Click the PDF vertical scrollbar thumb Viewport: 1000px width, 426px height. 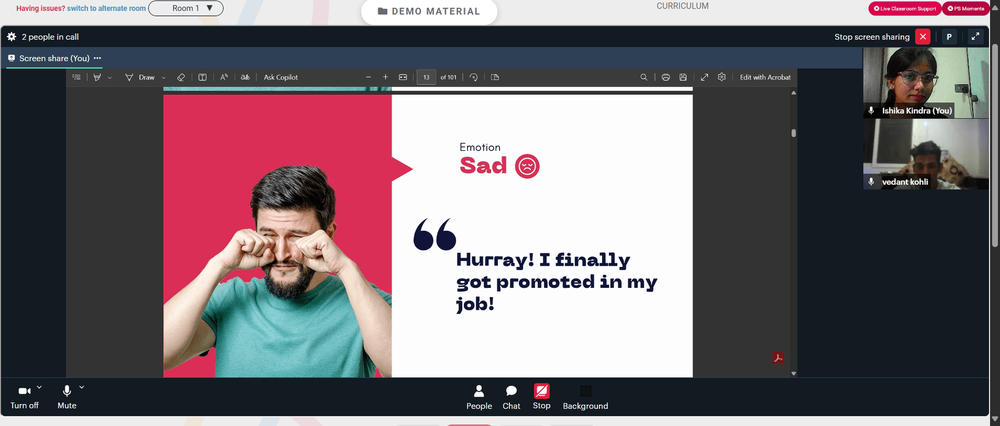pyautogui.click(x=793, y=133)
